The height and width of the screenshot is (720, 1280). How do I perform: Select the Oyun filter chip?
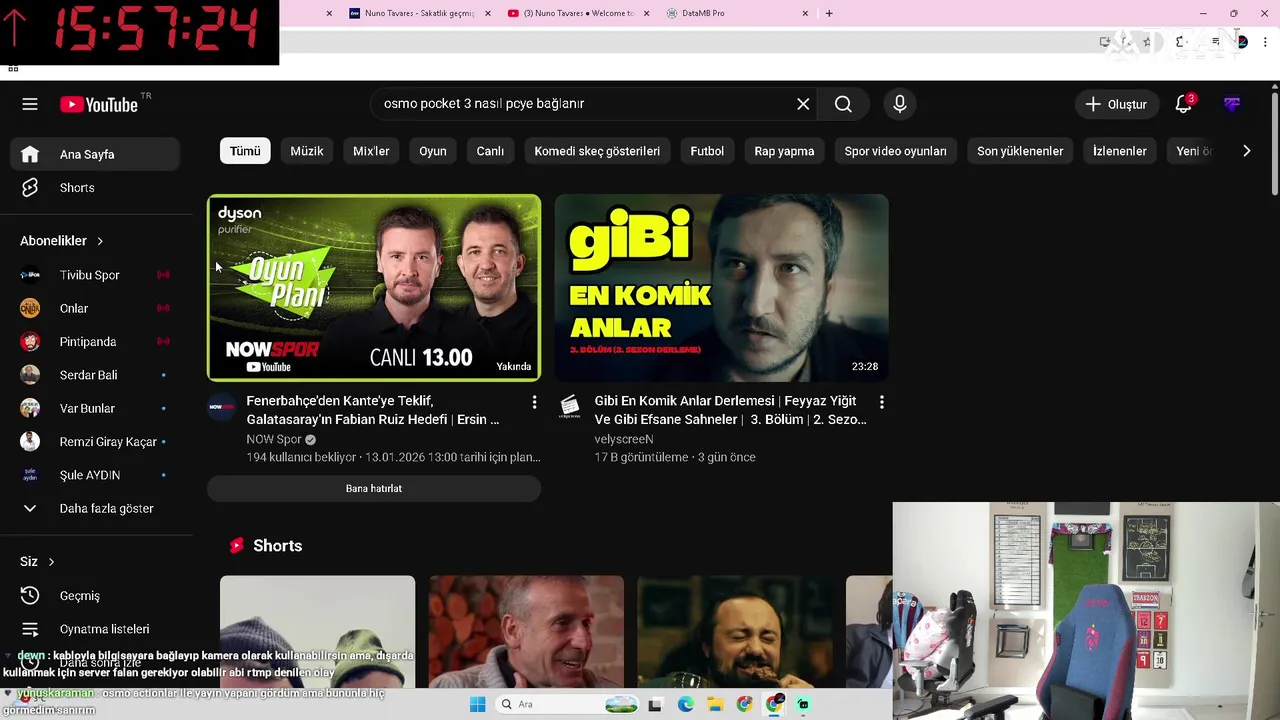tap(433, 151)
